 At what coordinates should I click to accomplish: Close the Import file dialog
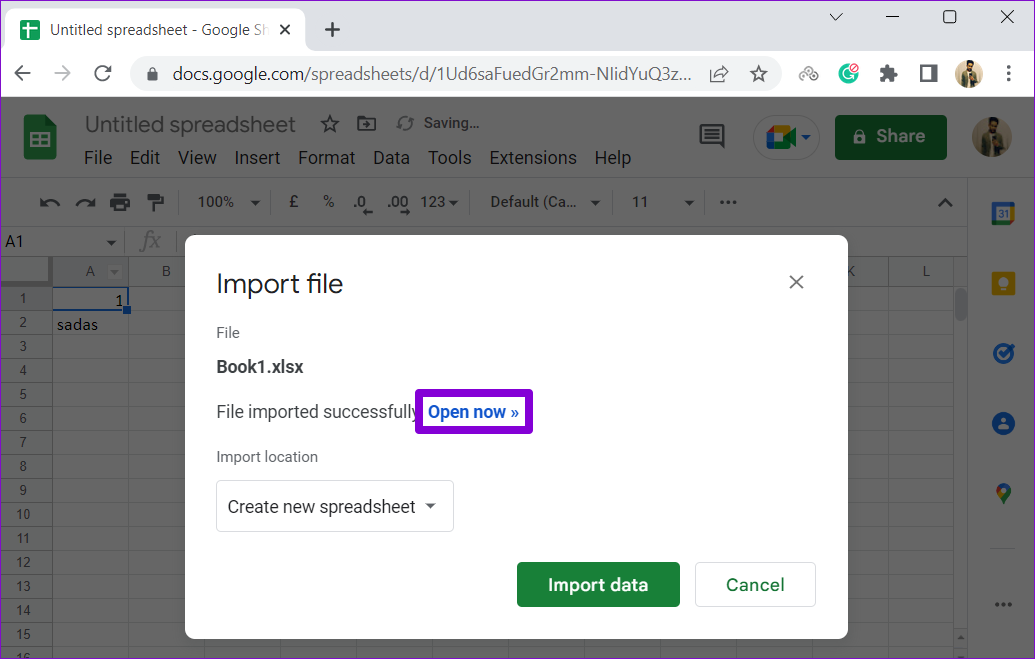pyautogui.click(x=796, y=282)
